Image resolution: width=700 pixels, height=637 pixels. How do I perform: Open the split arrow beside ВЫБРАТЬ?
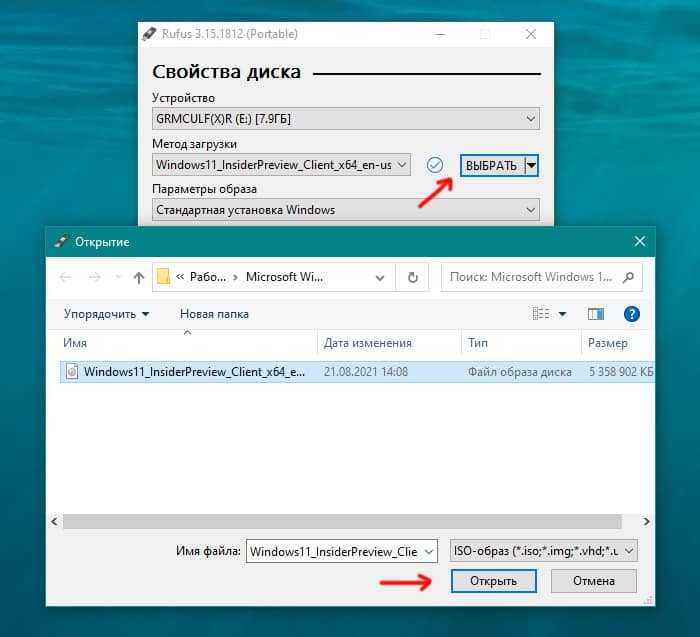click(x=531, y=166)
